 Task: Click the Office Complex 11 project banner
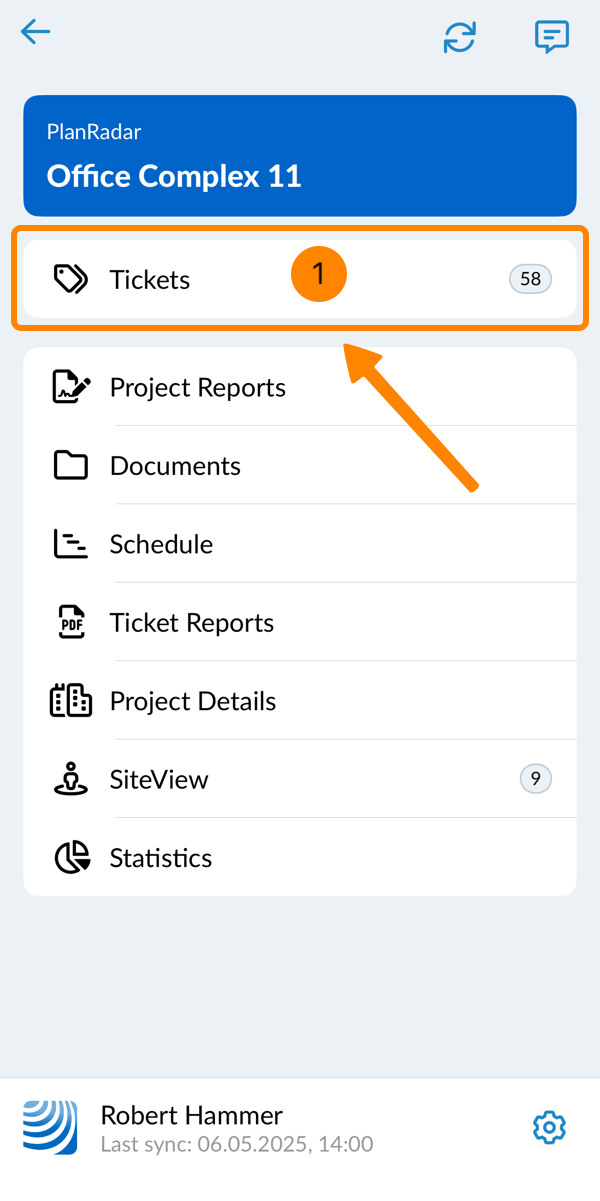click(300, 156)
